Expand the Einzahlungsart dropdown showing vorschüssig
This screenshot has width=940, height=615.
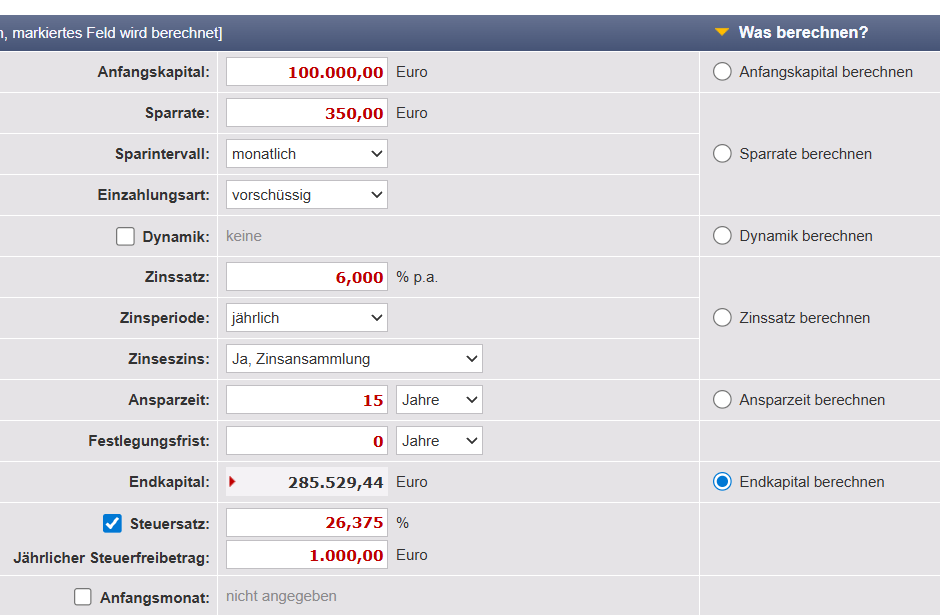tap(307, 195)
